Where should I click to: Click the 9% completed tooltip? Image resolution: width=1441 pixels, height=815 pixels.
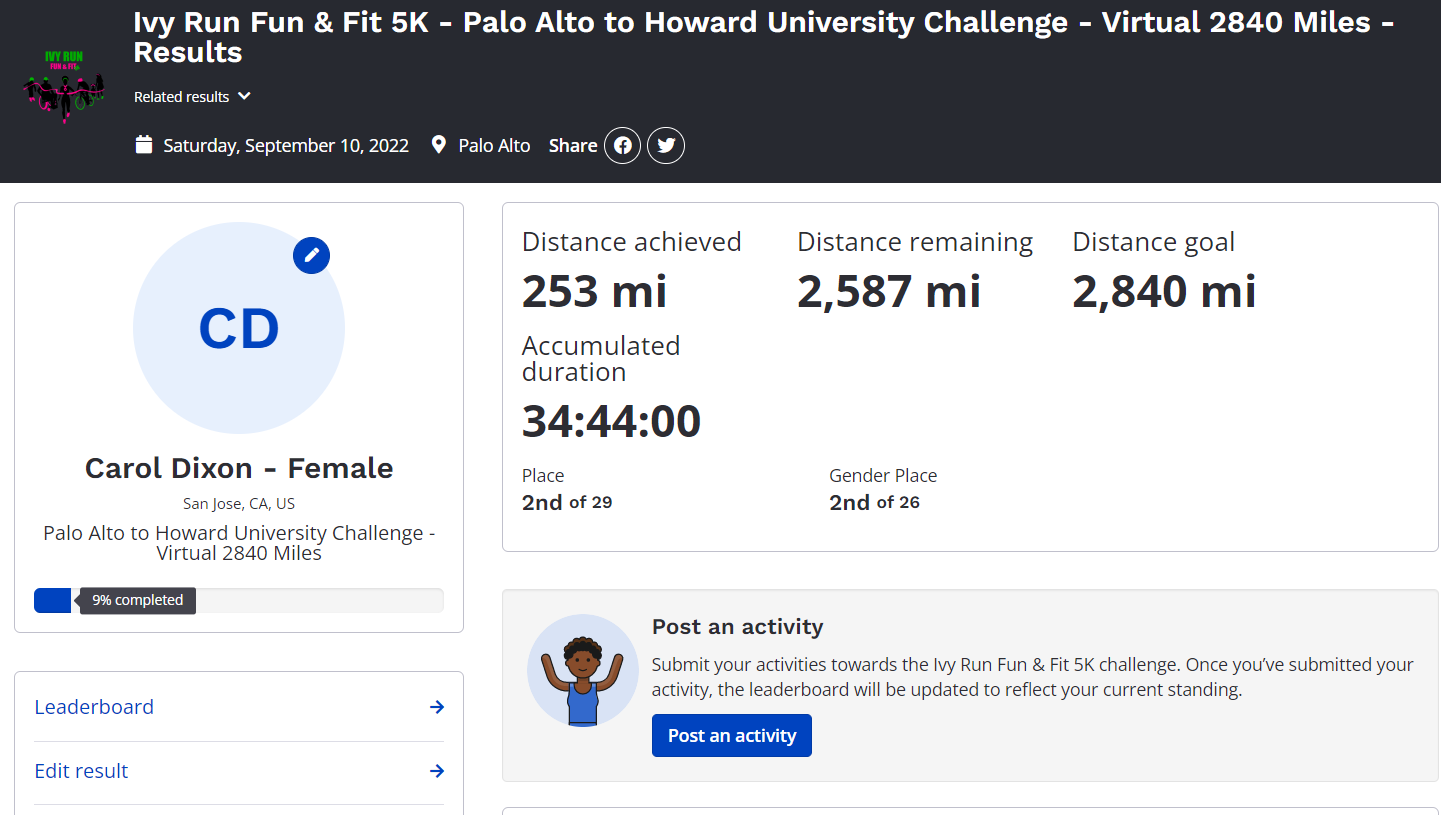point(138,600)
